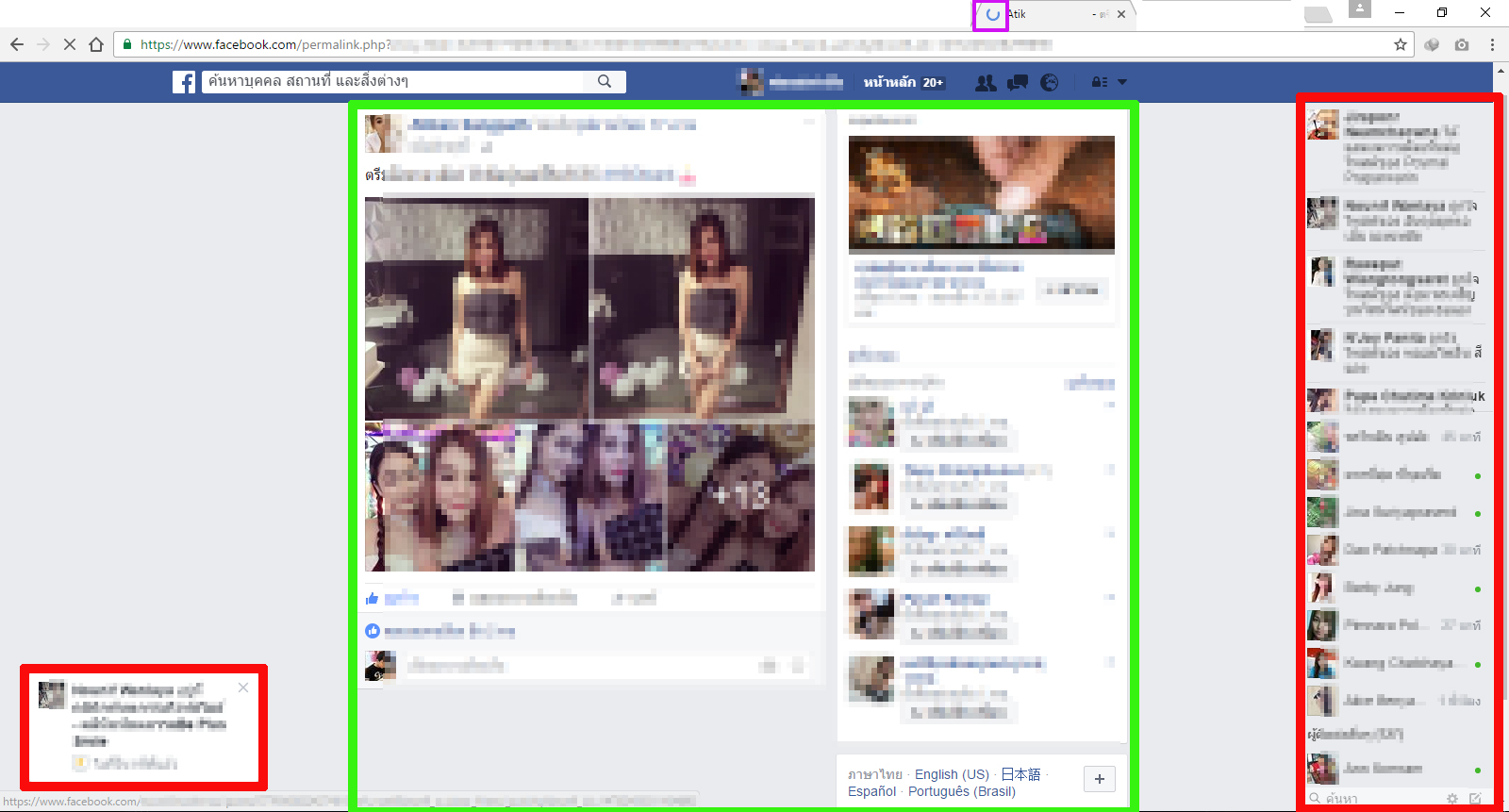The height and width of the screenshot is (812, 1509).
Task: Stop loading the page
Action: click(x=70, y=44)
